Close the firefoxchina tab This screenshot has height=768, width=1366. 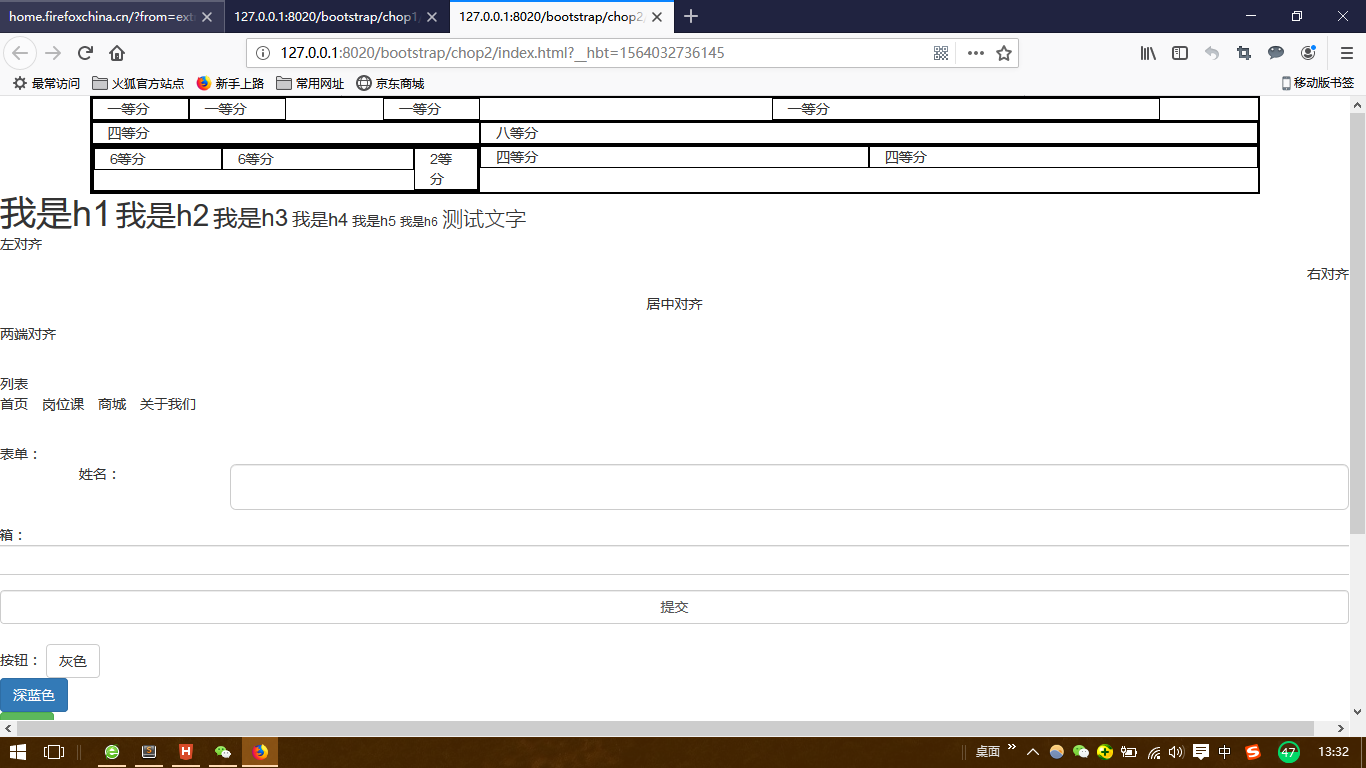click(207, 17)
